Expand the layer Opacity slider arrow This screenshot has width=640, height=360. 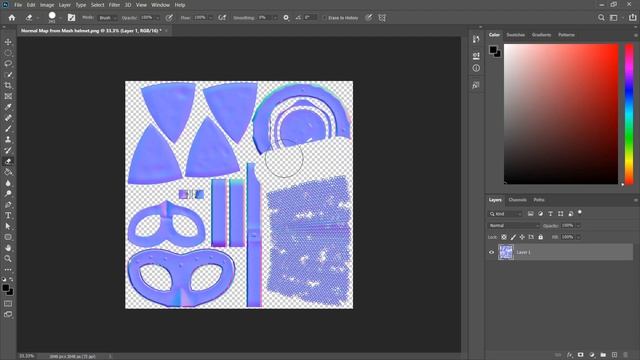tap(578, 226)
